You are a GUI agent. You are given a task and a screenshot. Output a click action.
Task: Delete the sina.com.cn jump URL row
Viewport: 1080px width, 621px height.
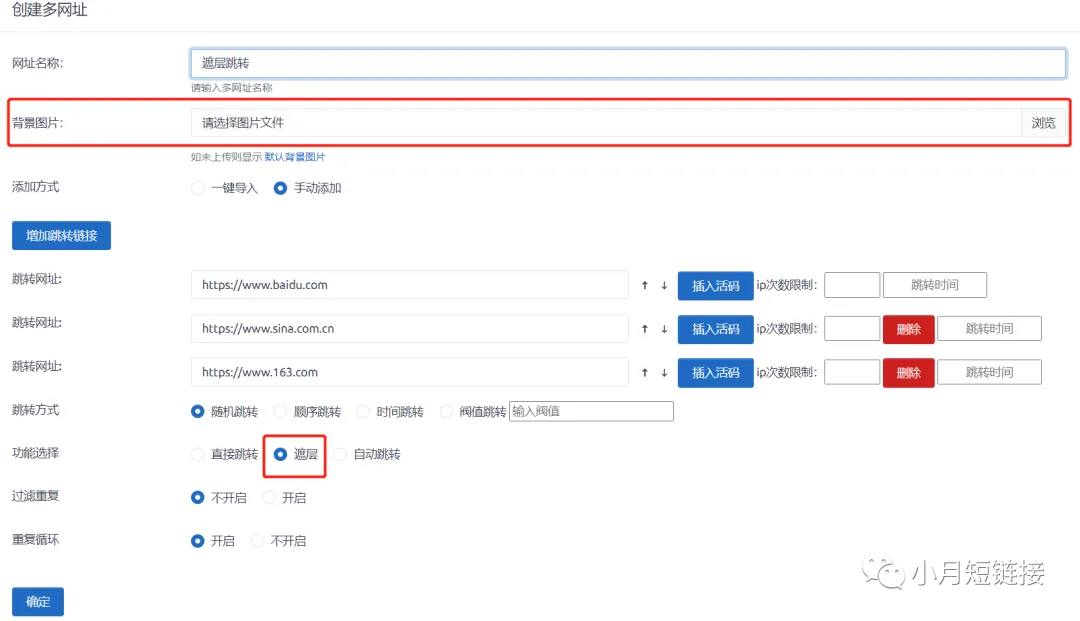pos(908,329)
